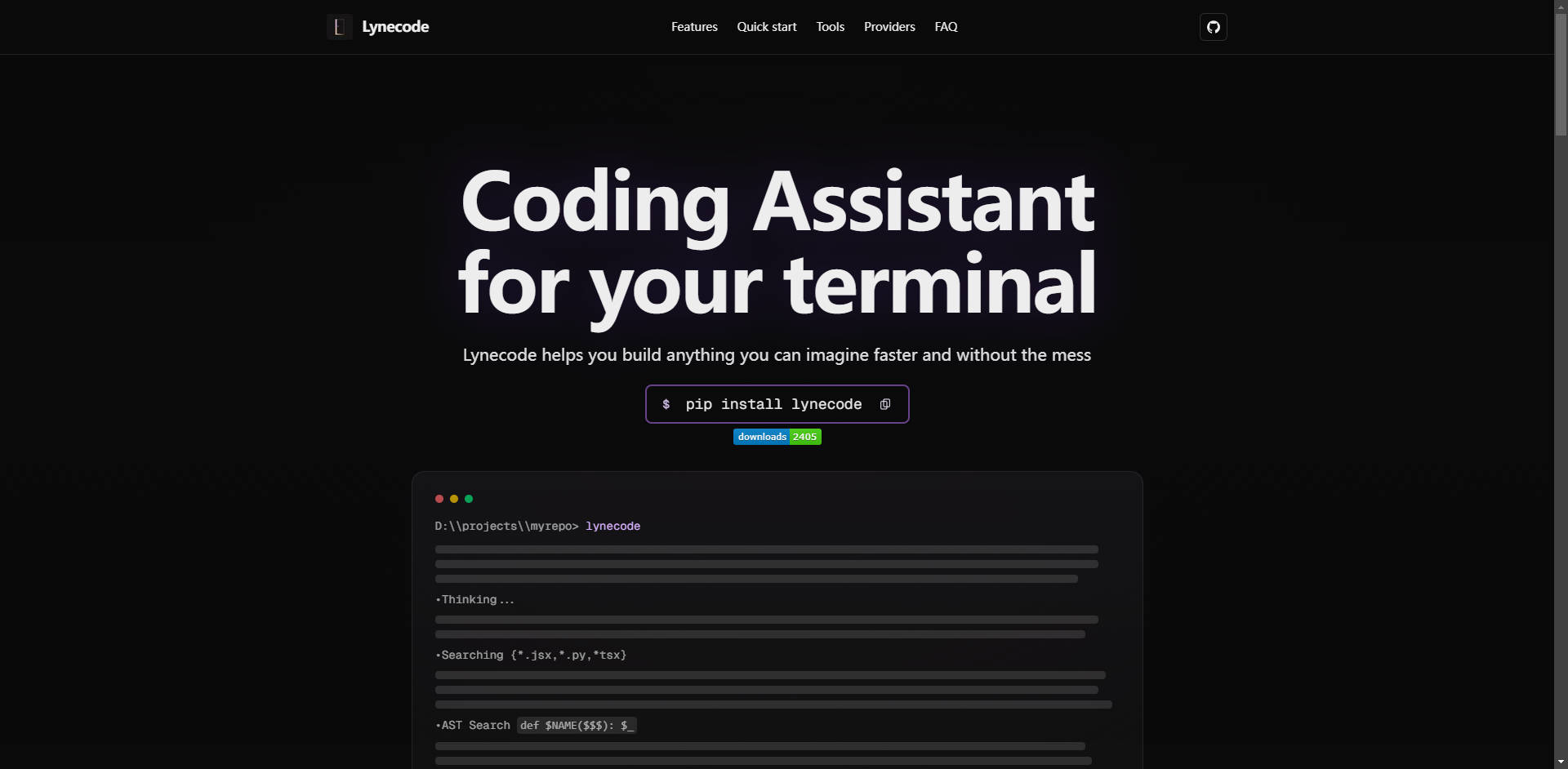This screenshot has width=1568, height=769.
Task: Click the Lynecode brand name
Action: [395, 27]
